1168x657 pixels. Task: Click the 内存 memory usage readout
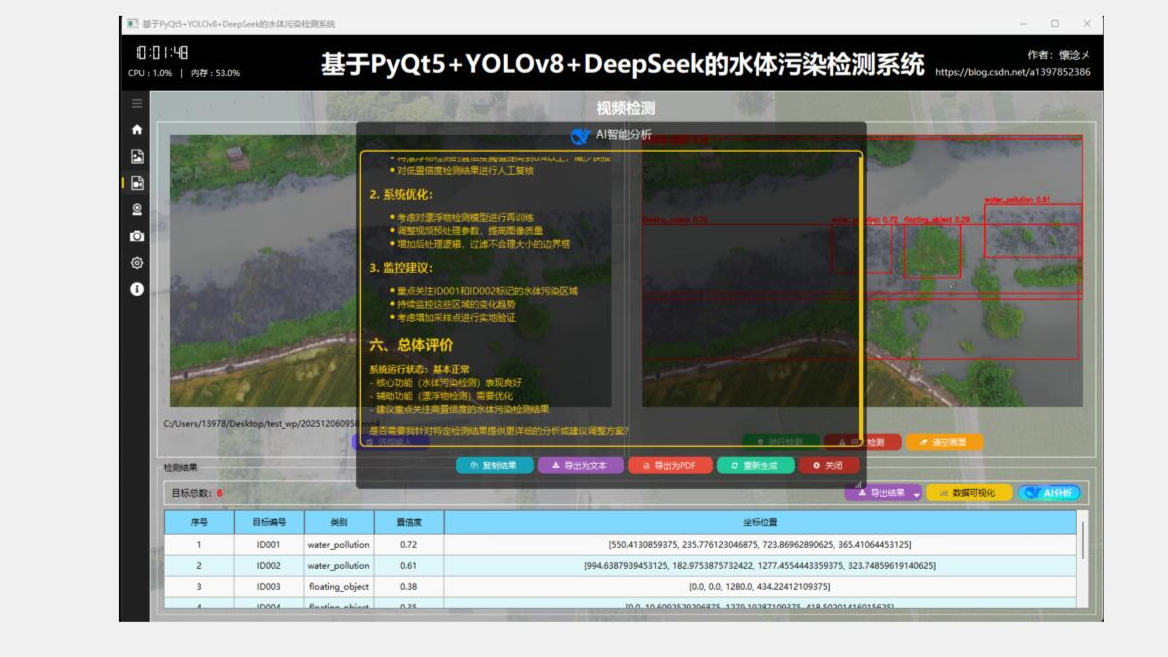[x=215, y=73]
